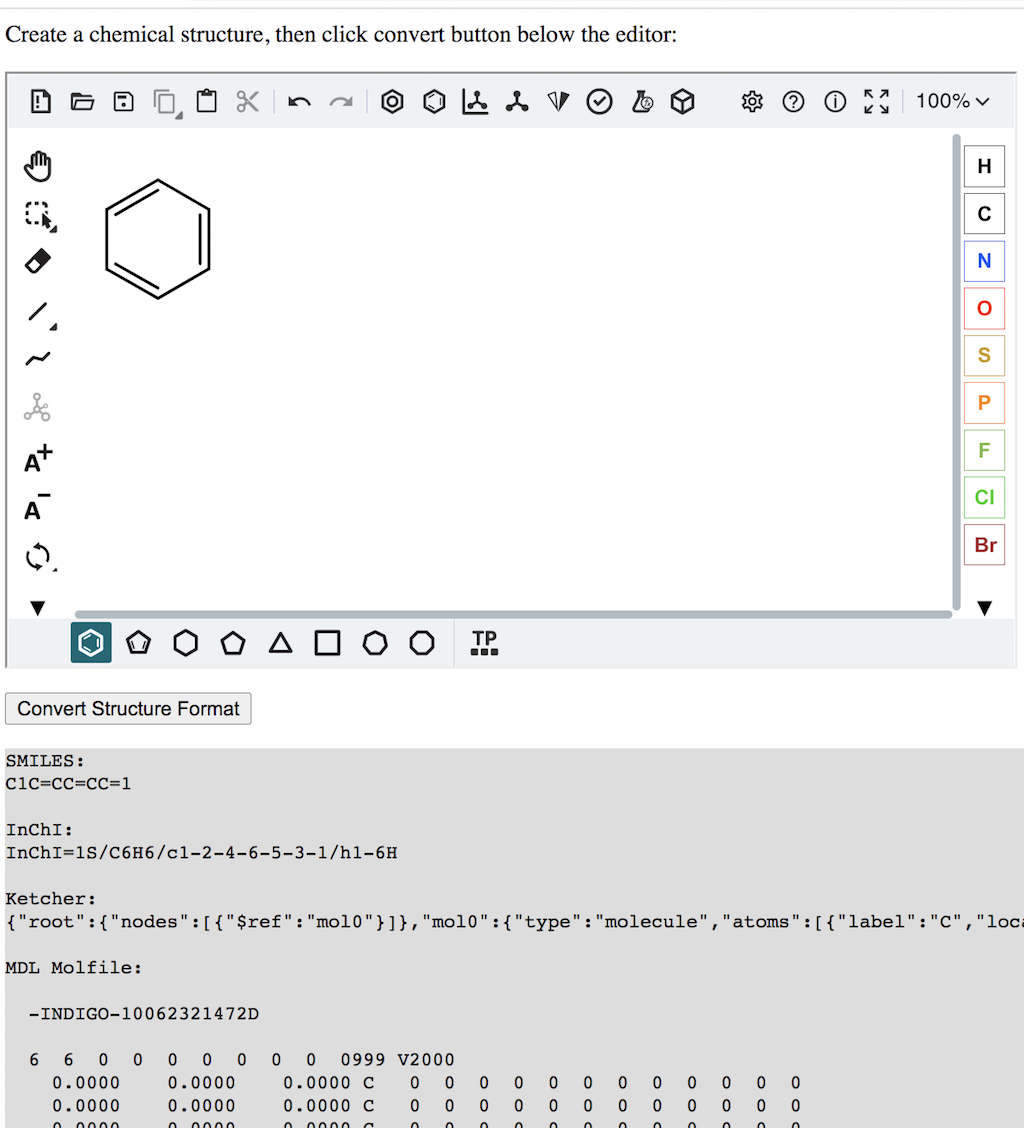1024x1128 pixels.
Task: Click the Clean Up layout icon
Action: point(517,101)
